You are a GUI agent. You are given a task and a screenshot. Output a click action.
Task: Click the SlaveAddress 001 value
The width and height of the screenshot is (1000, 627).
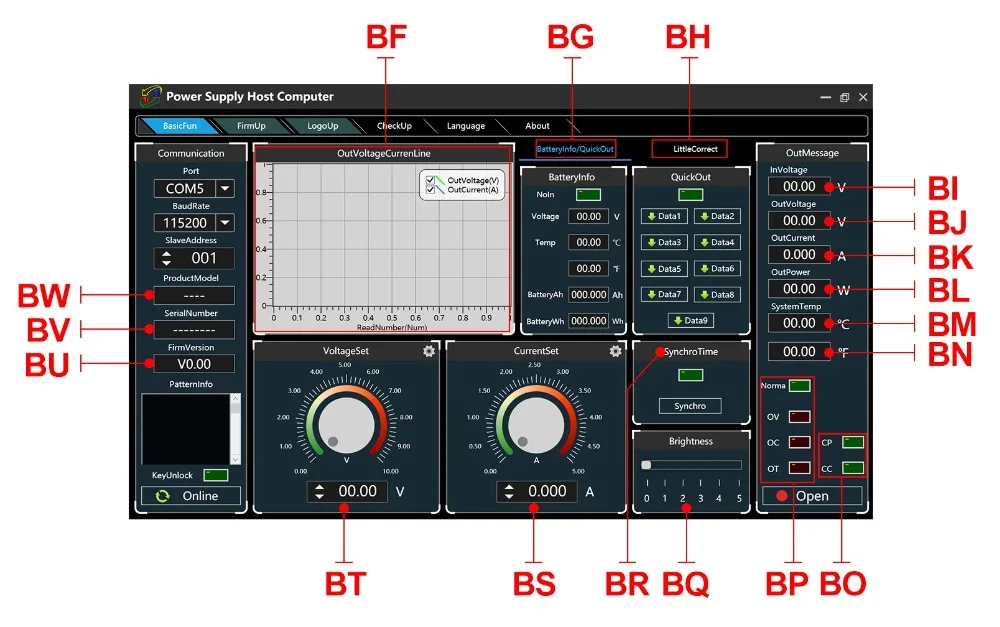(x=204, y=258)
